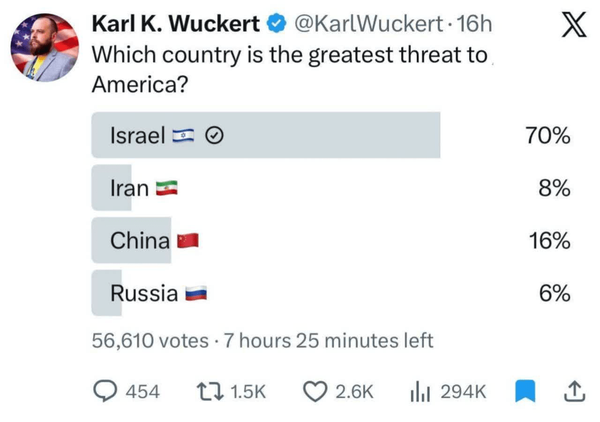The height and width of the screenshot is (422, 600).
Task: Click the 56,610 votes count
Action: (150, 341)
